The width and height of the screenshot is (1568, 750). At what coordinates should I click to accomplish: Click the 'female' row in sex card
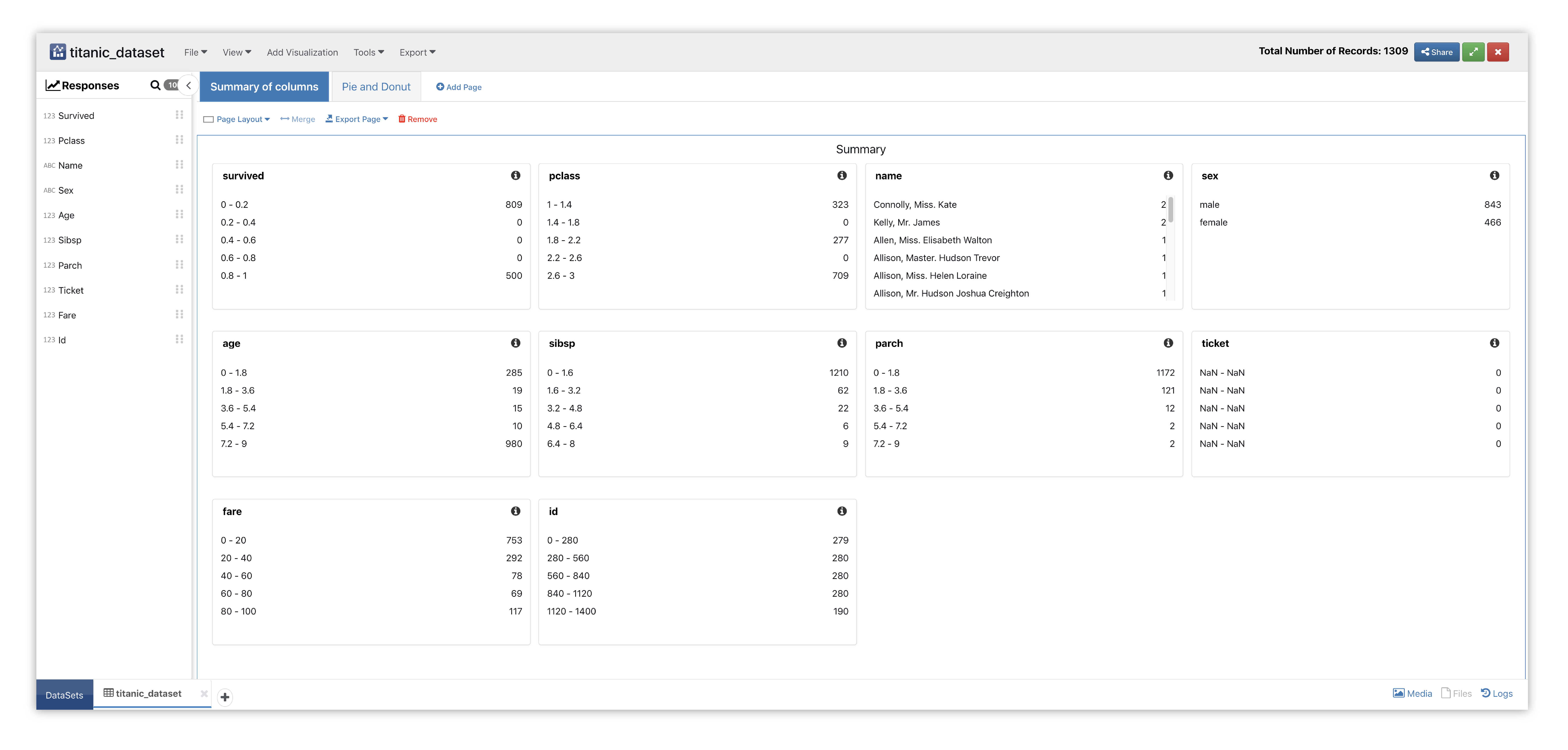[x=1350, y=222]
